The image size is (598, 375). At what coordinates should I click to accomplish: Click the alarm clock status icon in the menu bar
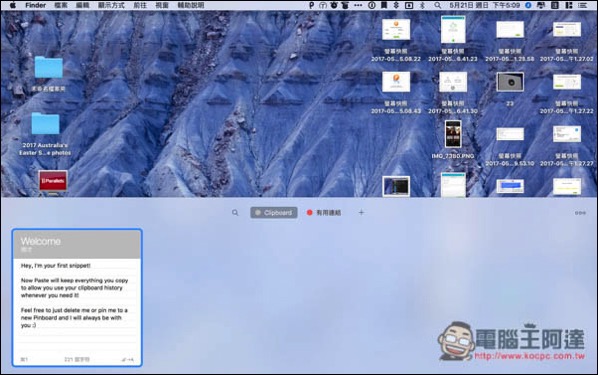click(334, 5)
